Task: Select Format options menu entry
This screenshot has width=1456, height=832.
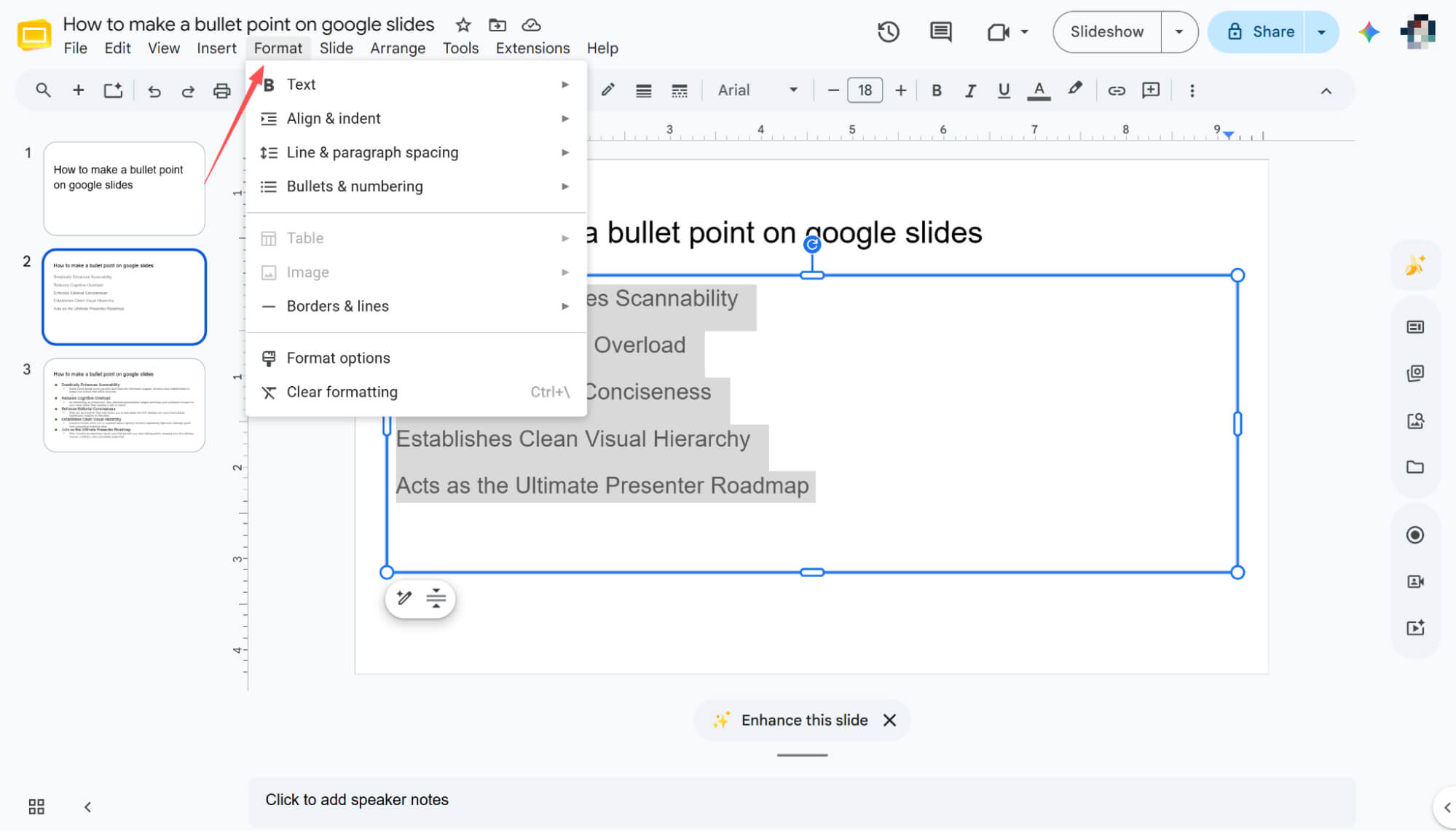Action: (x=416, y=358)
